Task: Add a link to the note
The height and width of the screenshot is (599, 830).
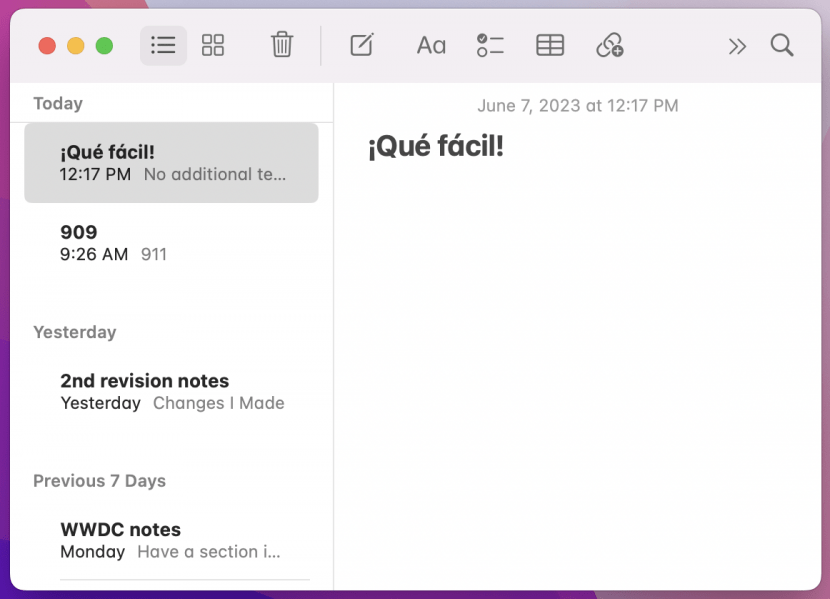Action: [x=610, y=45]
